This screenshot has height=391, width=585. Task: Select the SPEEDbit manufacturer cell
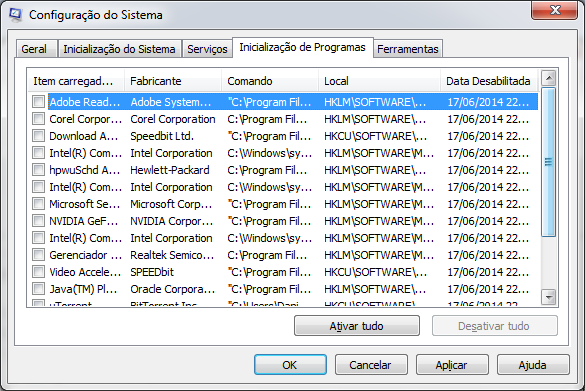click(x=152, y=272)
